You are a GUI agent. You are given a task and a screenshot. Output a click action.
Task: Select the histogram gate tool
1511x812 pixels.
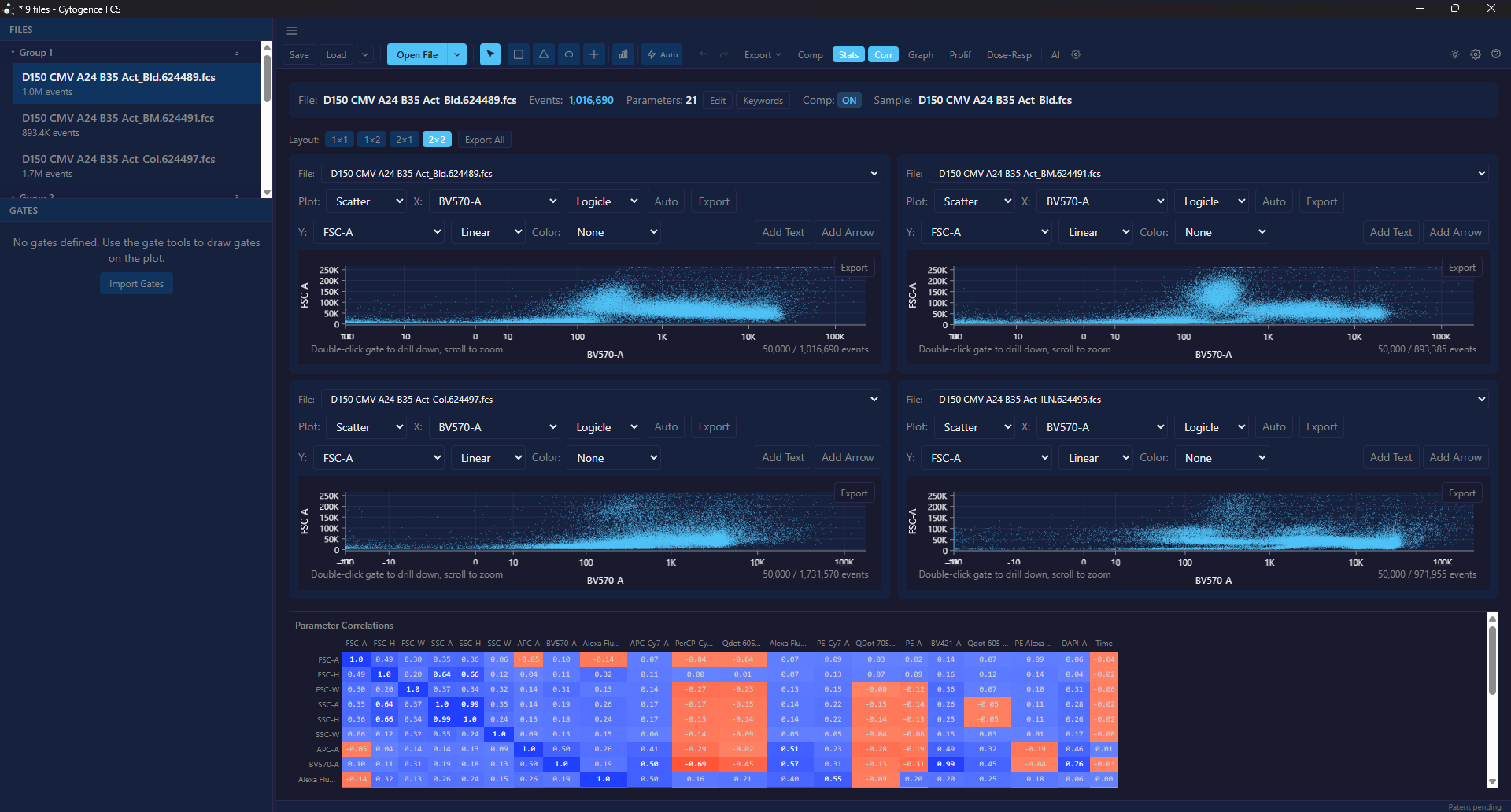(623, 54)
